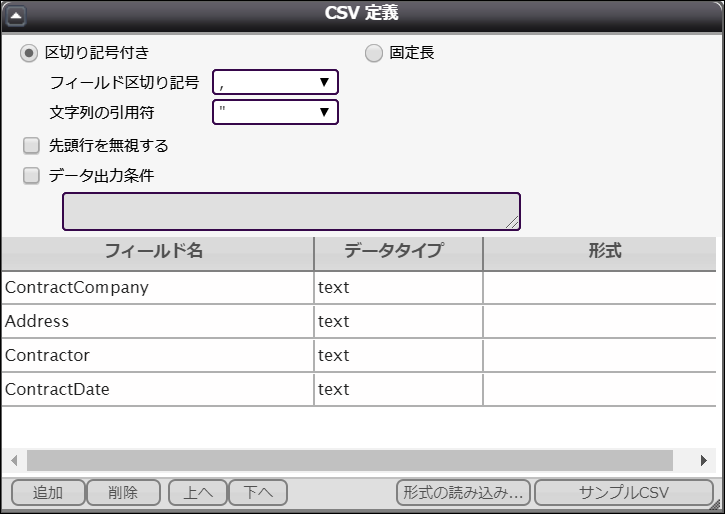
Task: Move the row down with the 下へ button
Action: 258,493
